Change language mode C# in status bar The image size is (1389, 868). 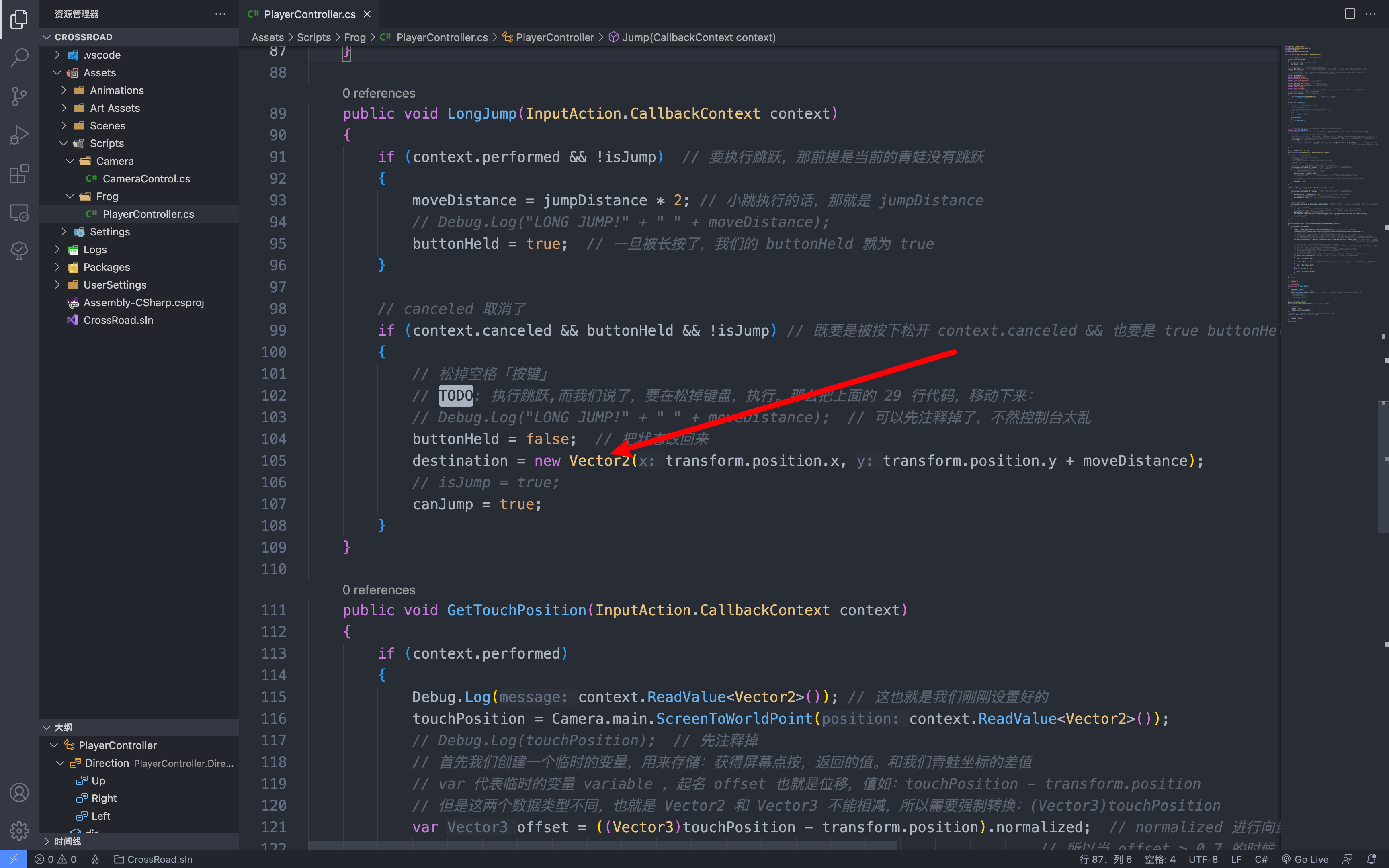[1261, 860]
